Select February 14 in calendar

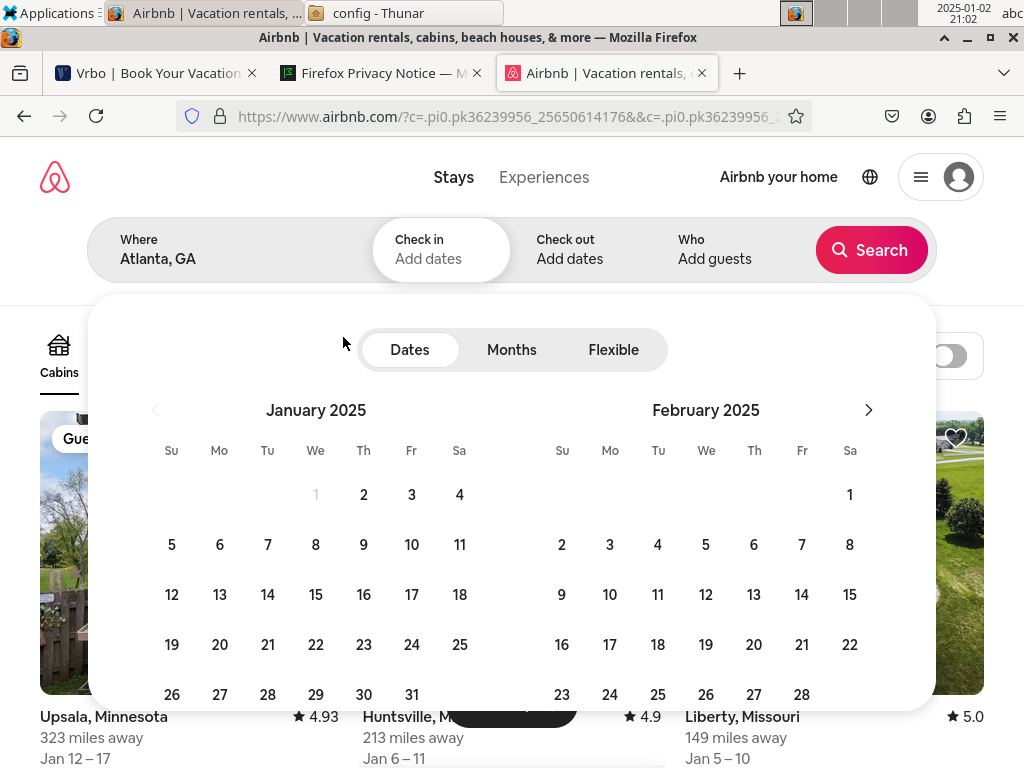801,595
